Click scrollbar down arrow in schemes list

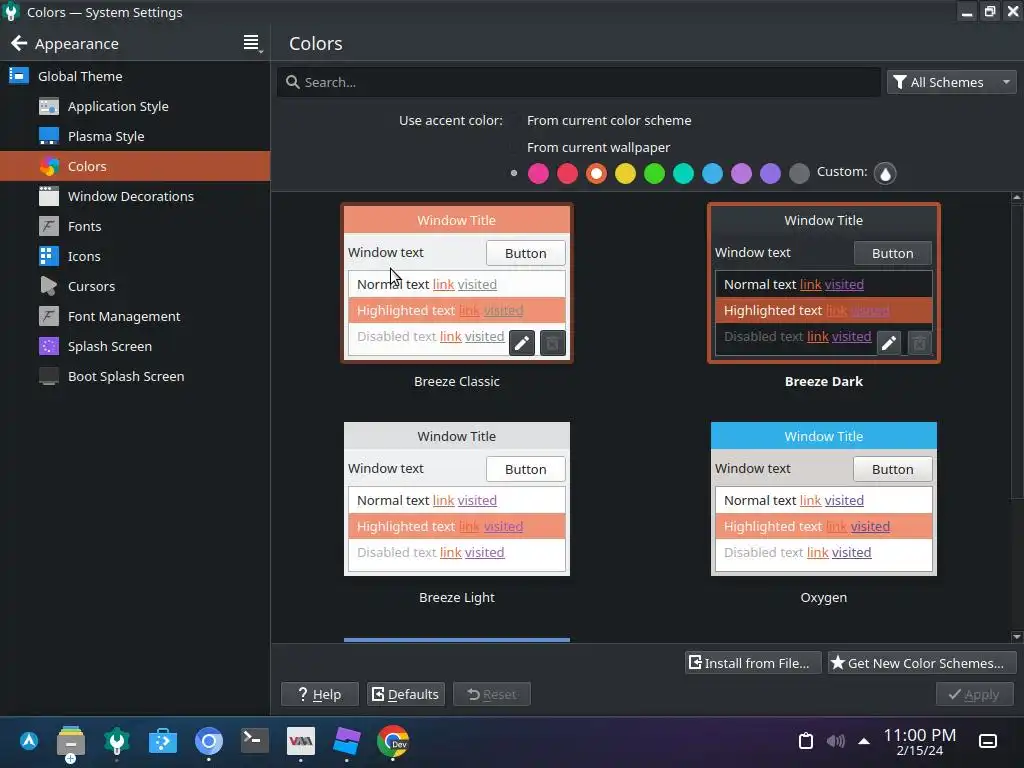tap(1016, 636)
